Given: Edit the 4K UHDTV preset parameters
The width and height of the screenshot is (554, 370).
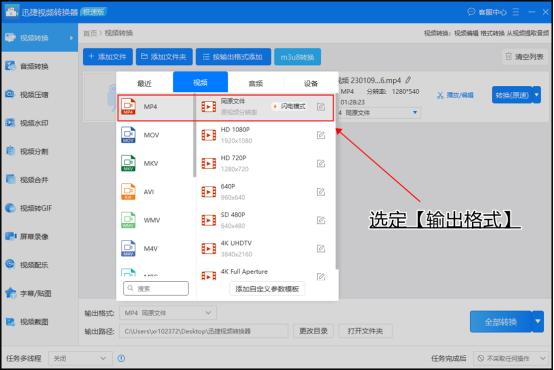Looking at the screenshot, I should [x=321, y=248].
